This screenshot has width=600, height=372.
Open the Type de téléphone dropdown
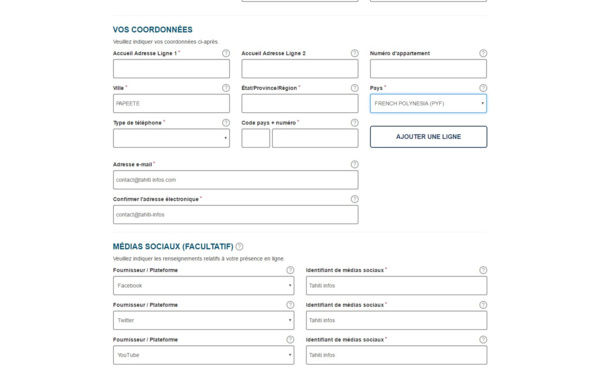[x=171, y=138]
